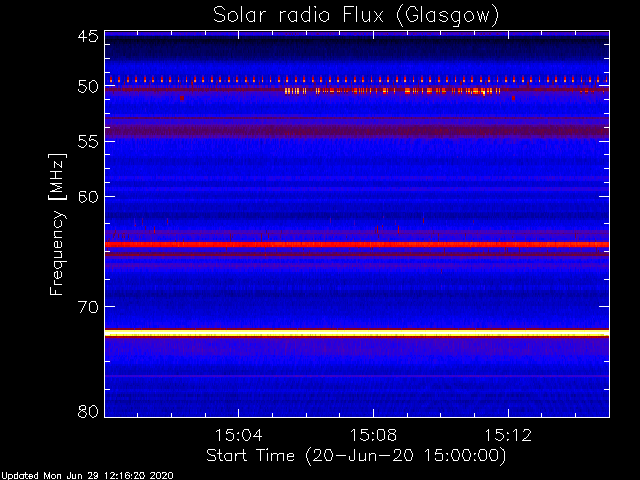This screenshot has width=640, height=480.
Task: Click the 55 frequency tick label
Action: tap(88, 142)
